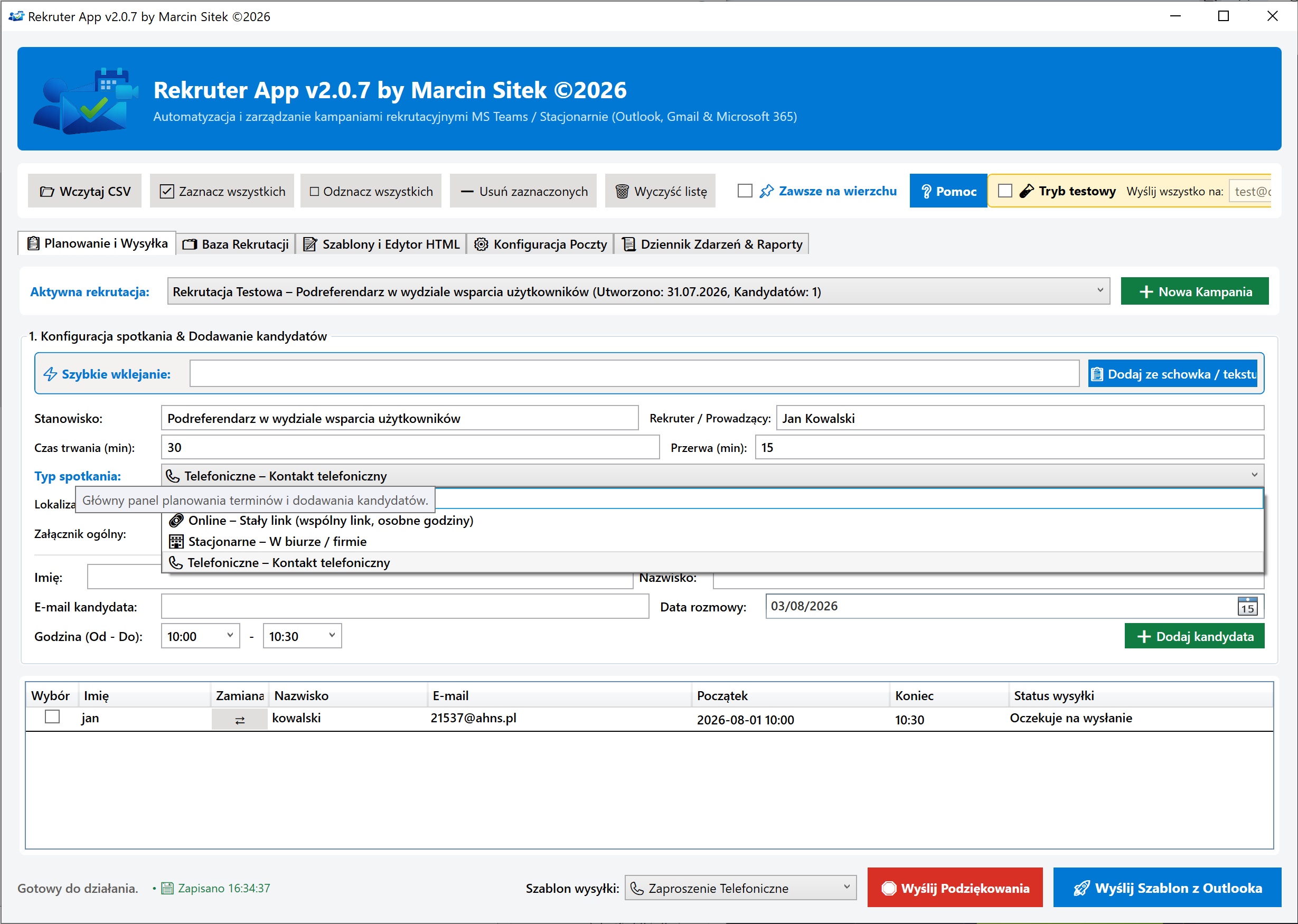This screenshot has height=924, width=1298.
Task: Sort by the Początek column header
Action: [791, 695]
